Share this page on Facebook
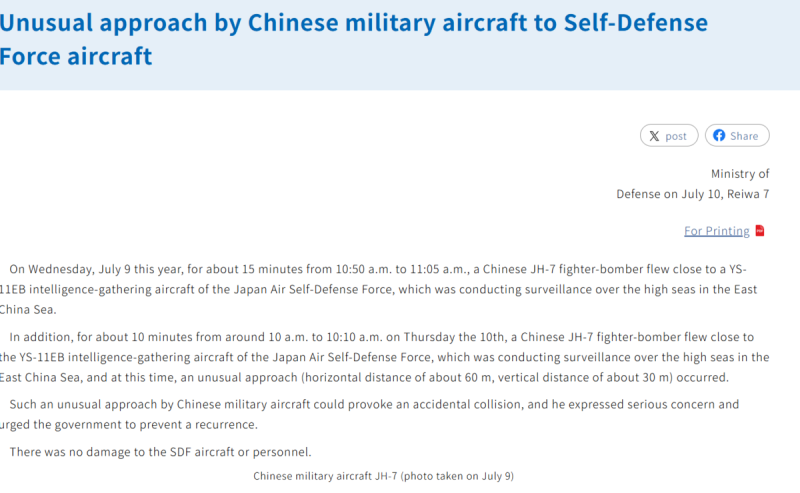Screen dimensions: 800x493 click(737, 135)
